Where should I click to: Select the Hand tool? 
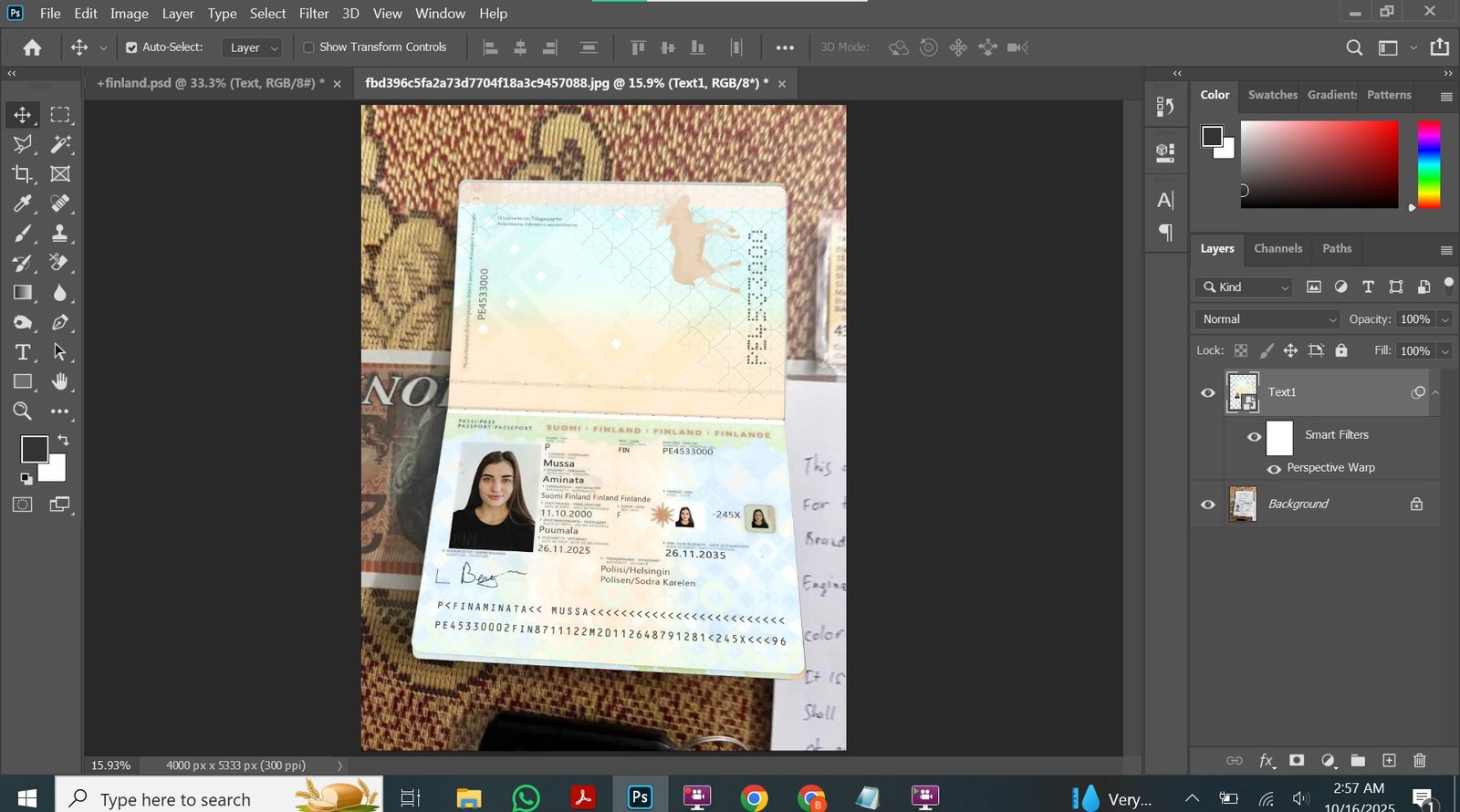60,381
